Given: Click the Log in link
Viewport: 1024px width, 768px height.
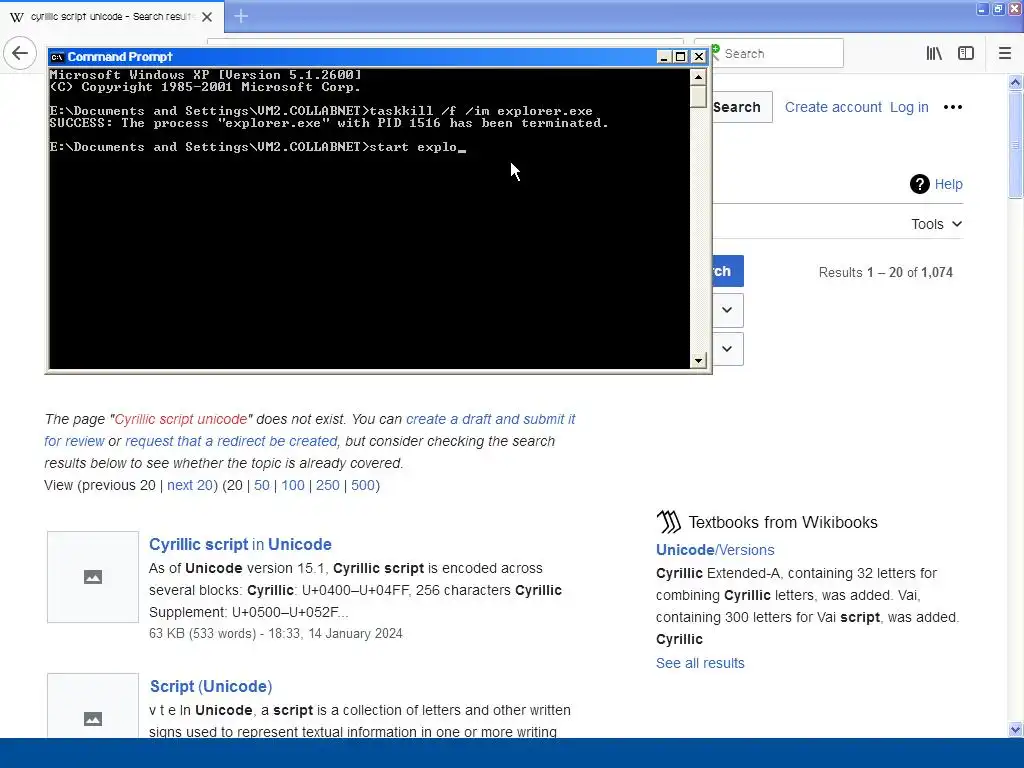Looking at the screenshot, I should coord(909,107).
